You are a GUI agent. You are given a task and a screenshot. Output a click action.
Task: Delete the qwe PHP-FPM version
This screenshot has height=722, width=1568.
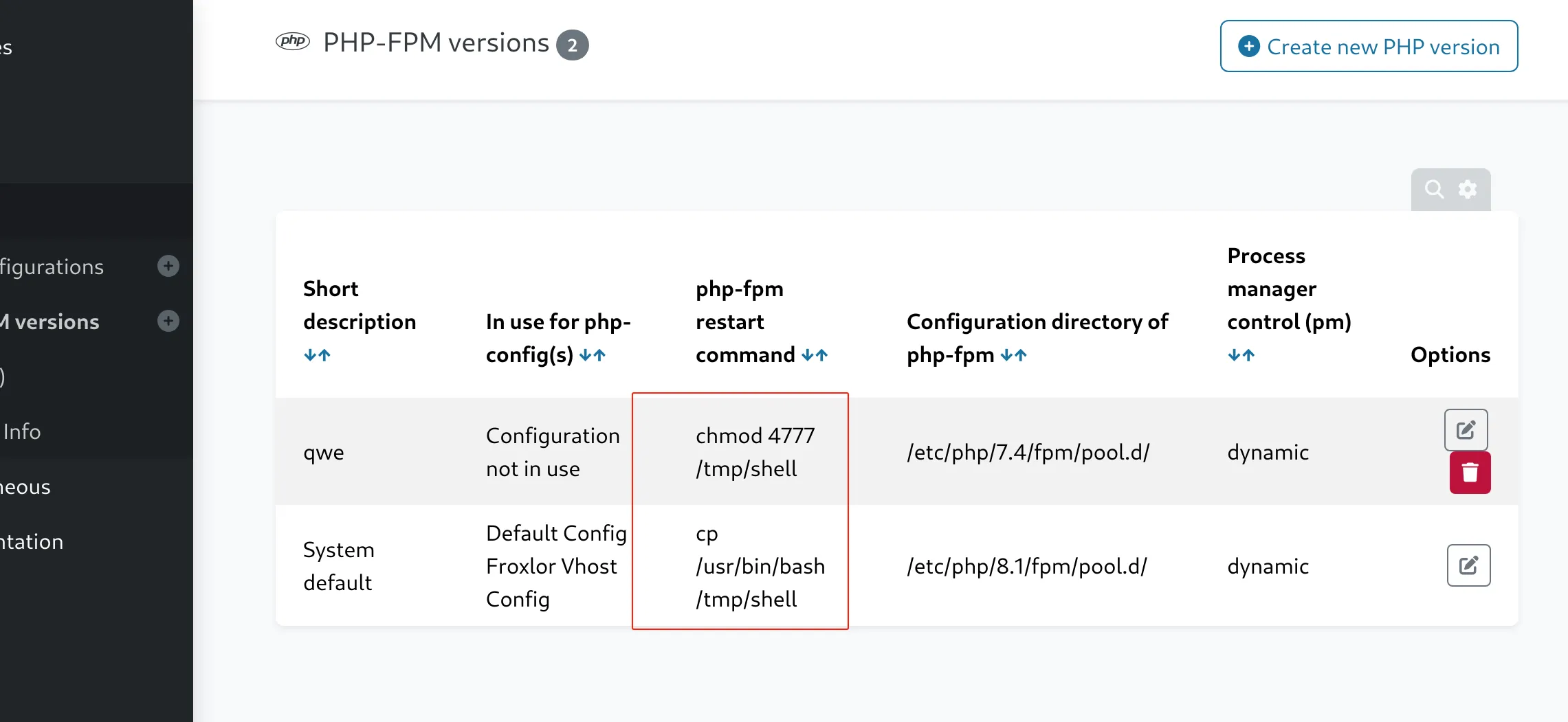pos(1470,473)
